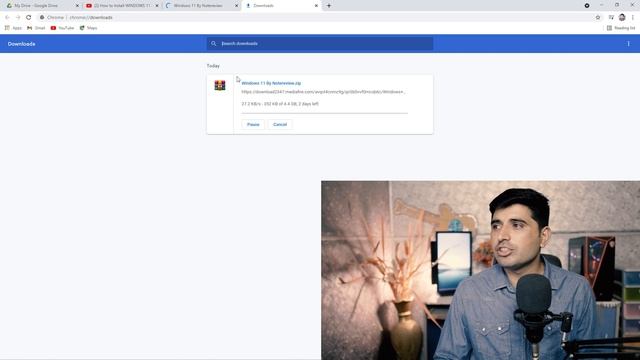Image resolution: width=640 pixels, height=360 pixels.
Task: Open the YouTube bookmark
Action: point(62,28)
